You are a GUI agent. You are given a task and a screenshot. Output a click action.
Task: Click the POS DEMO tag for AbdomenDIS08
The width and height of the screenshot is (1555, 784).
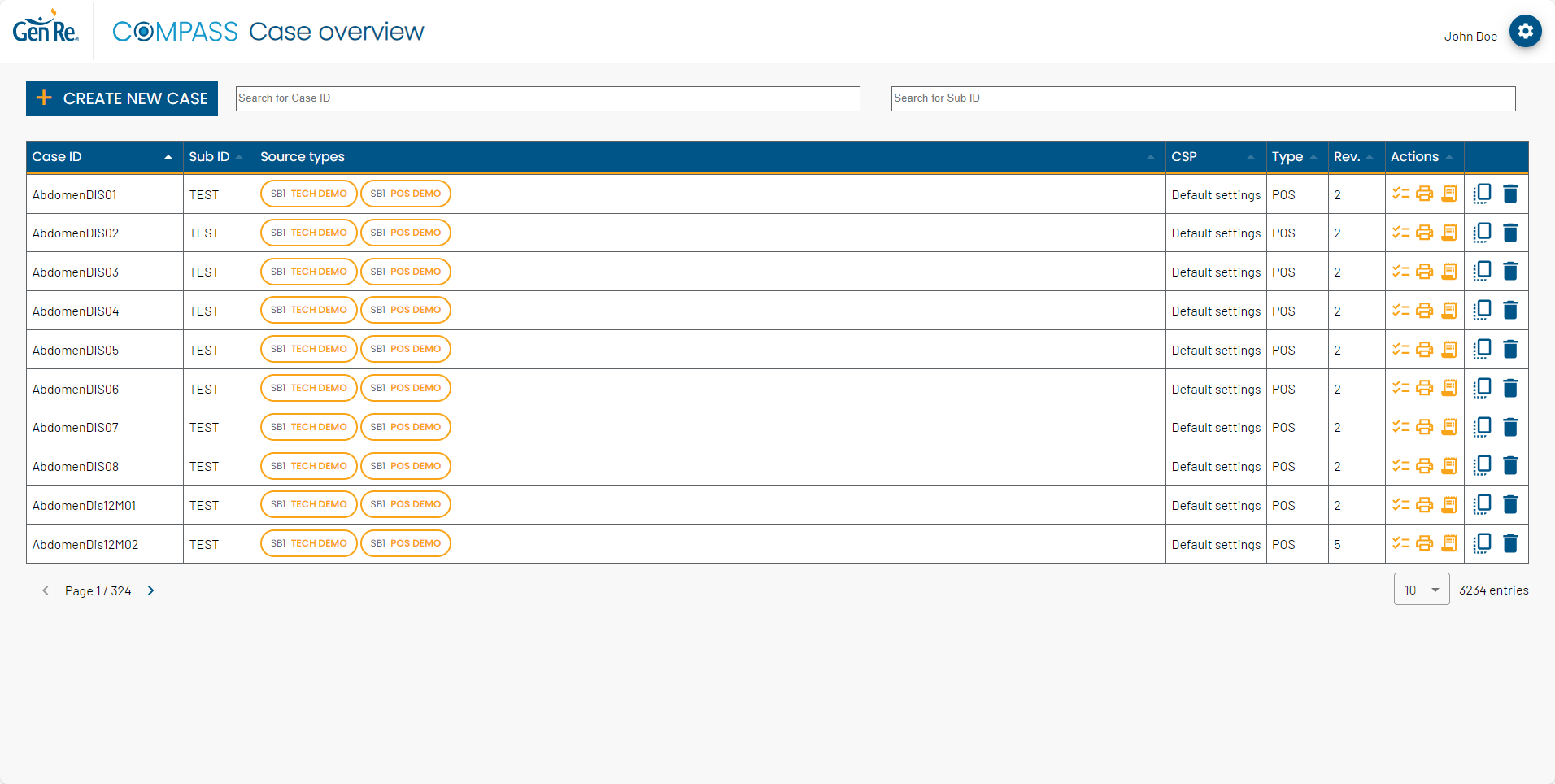tap(406, 465)
